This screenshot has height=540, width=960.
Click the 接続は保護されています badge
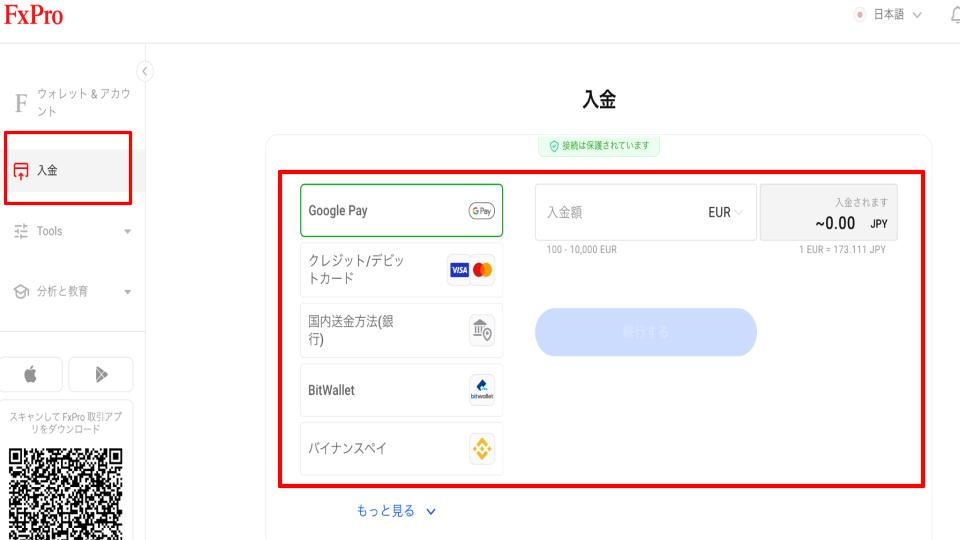point(599,146)
